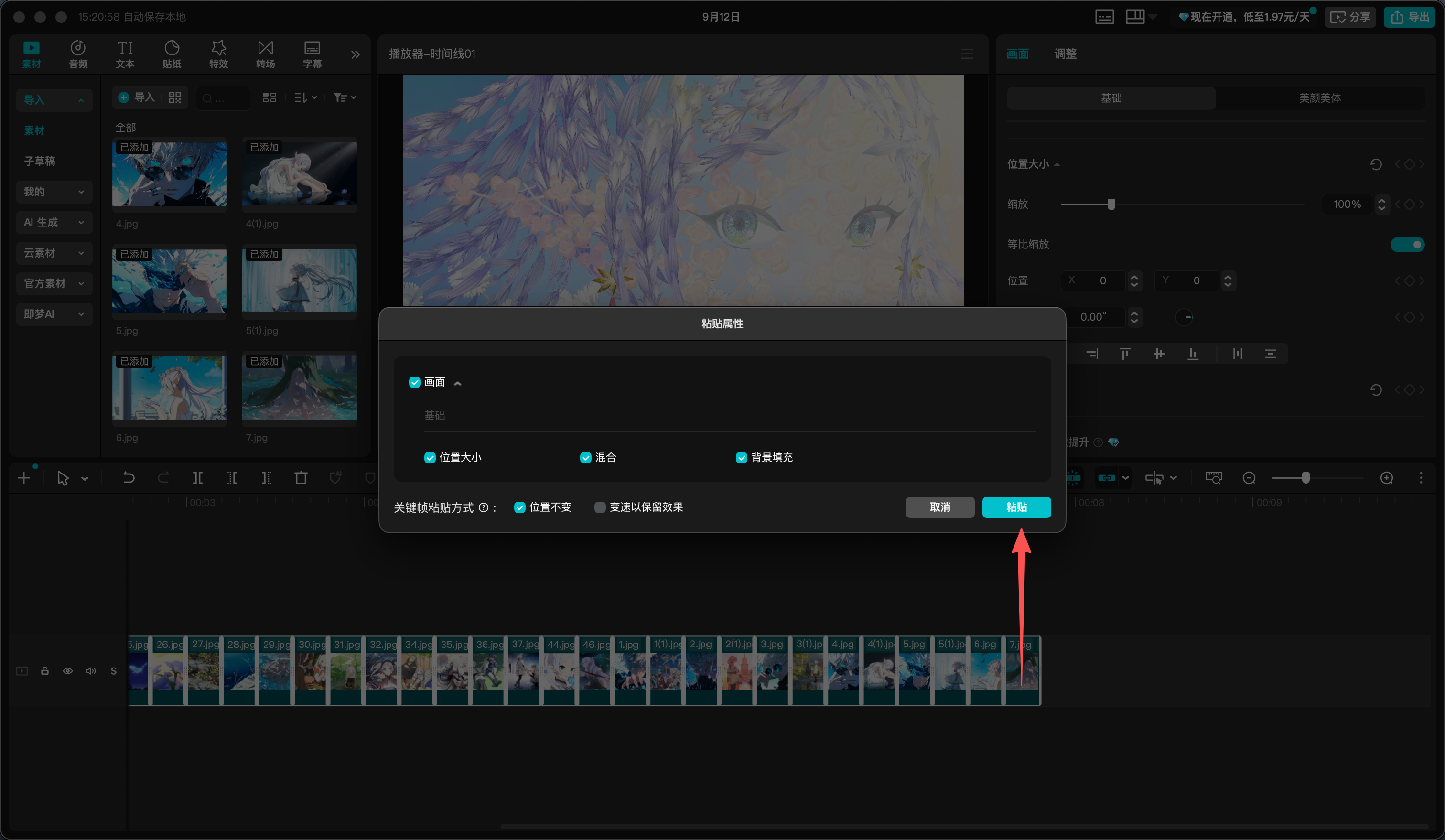
Task: Select the 5(1).jpg media thumbnail
Action: [x=299, y=281]
